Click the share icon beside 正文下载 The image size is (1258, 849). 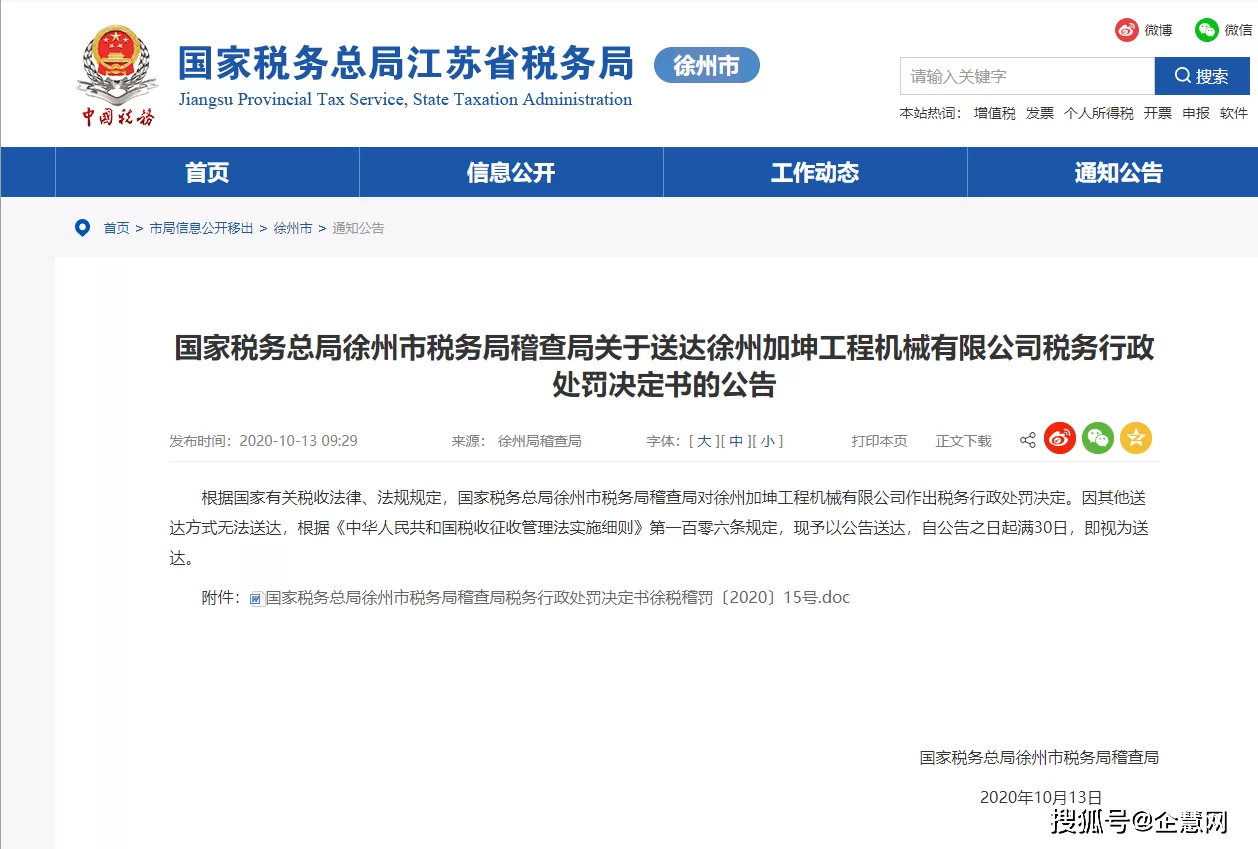pyautogui.click(x=1027, y=440)
